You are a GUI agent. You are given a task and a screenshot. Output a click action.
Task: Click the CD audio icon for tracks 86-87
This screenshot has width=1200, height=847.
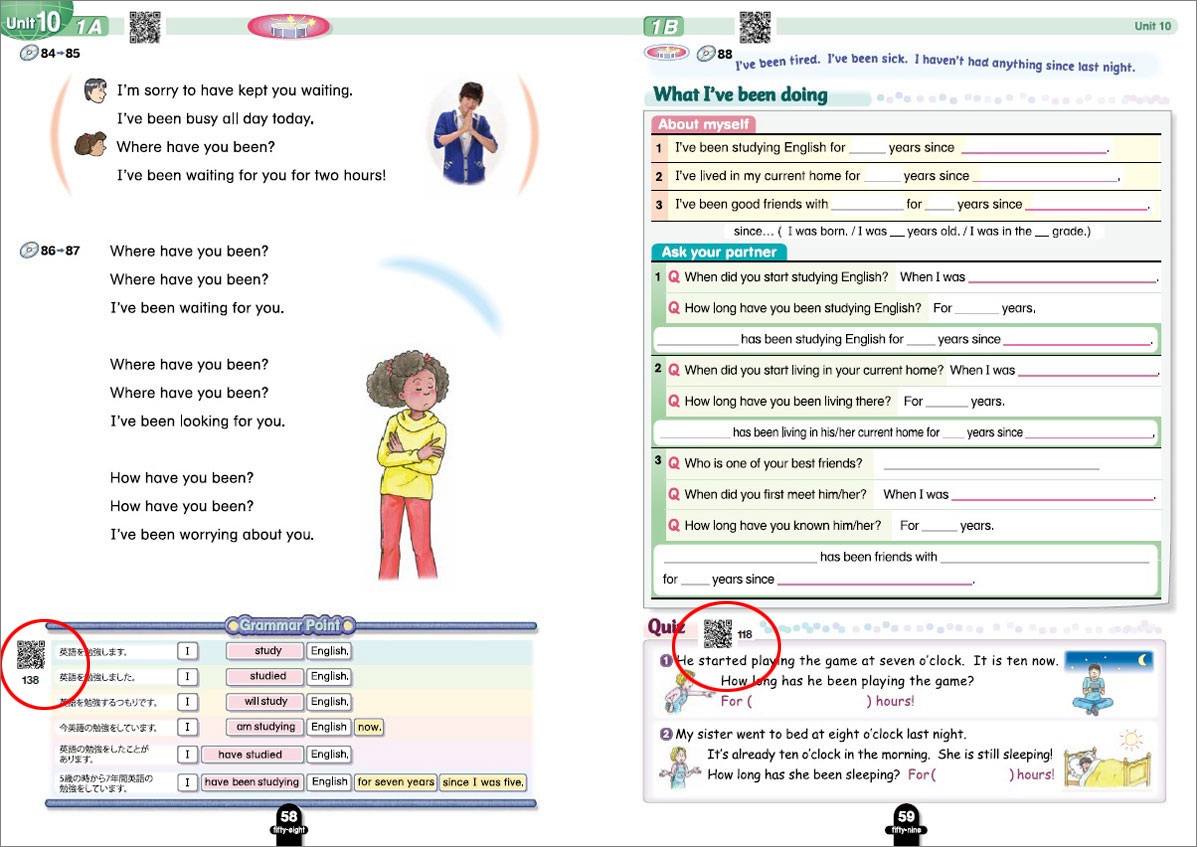[29, 250]
